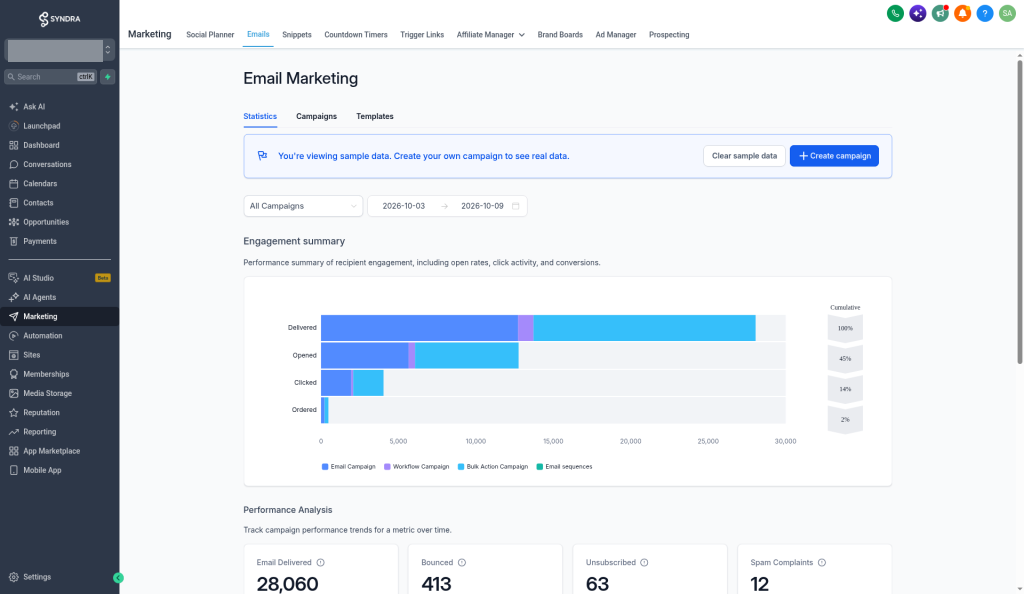Expand the All Campaigns dropdown
This screenshot has width=1024, height=594.
pos(303,206)
